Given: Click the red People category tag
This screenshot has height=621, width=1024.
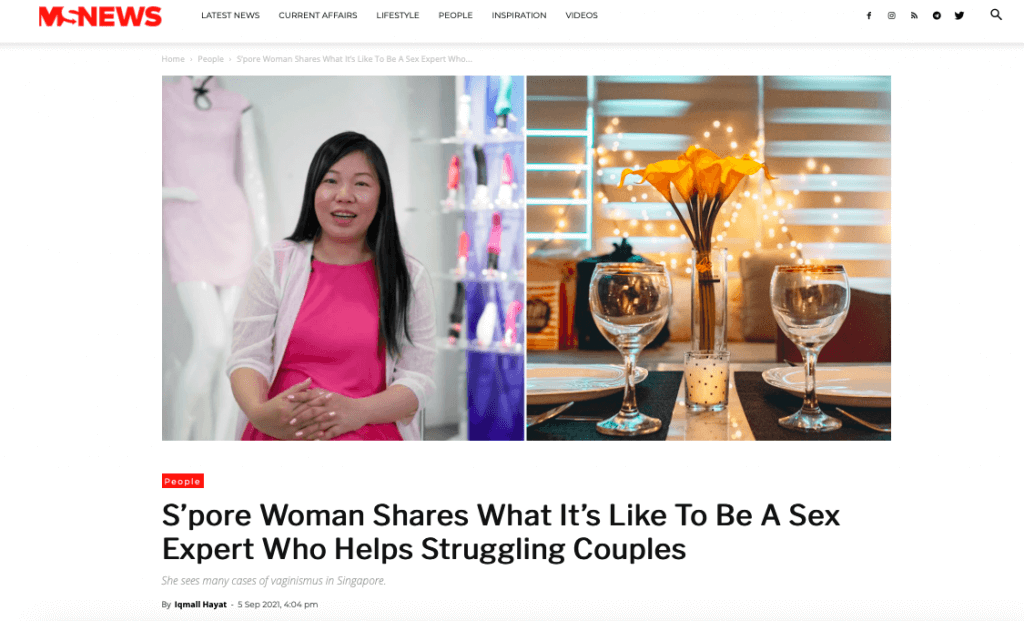Looking at the screenshot, I should coord(183,481).
